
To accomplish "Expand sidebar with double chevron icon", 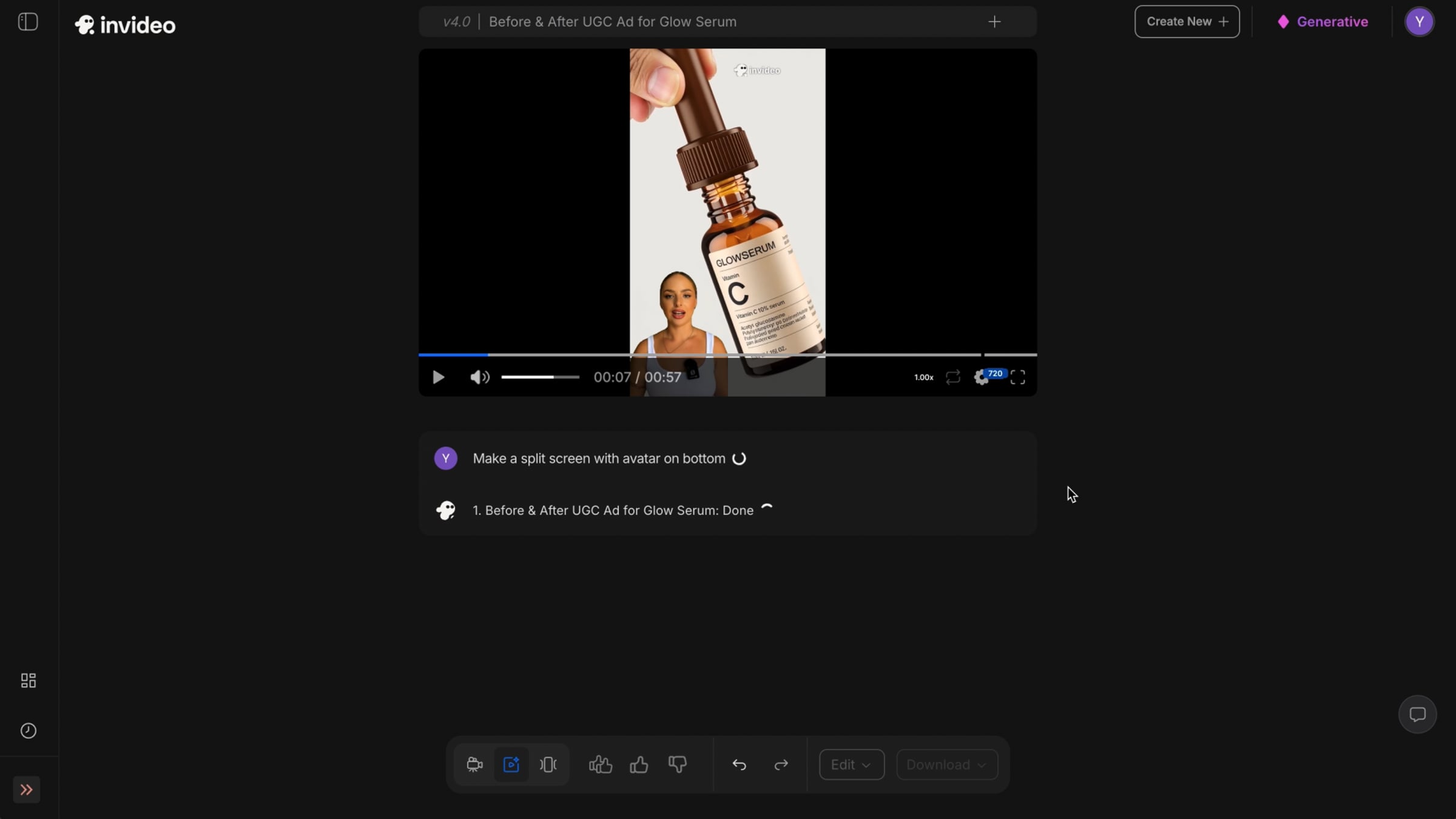I will click(x=27, y=790).
